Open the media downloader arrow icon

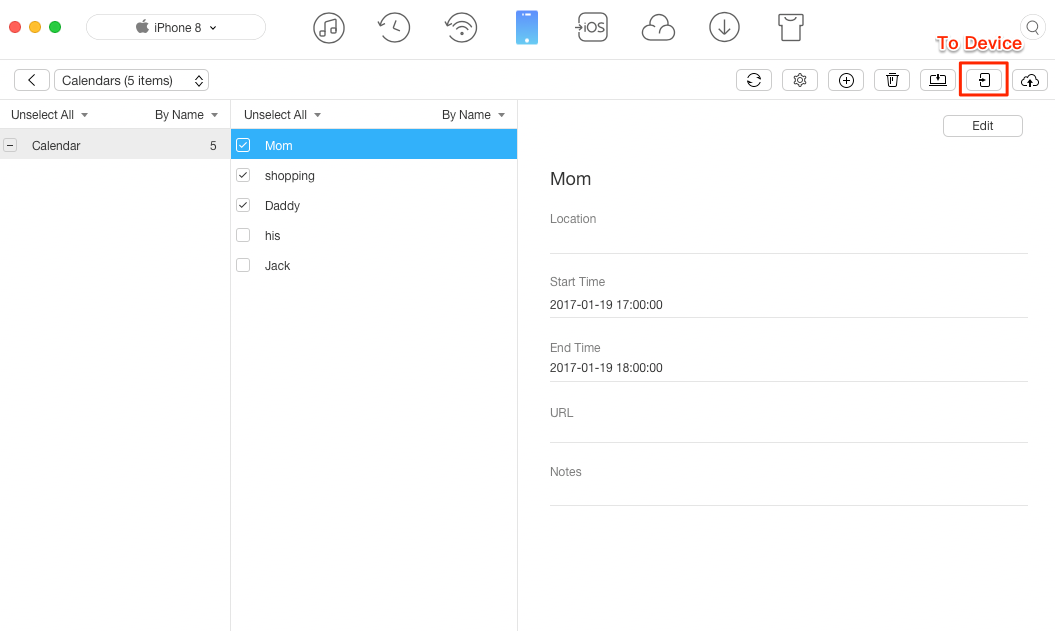point(724,28)
